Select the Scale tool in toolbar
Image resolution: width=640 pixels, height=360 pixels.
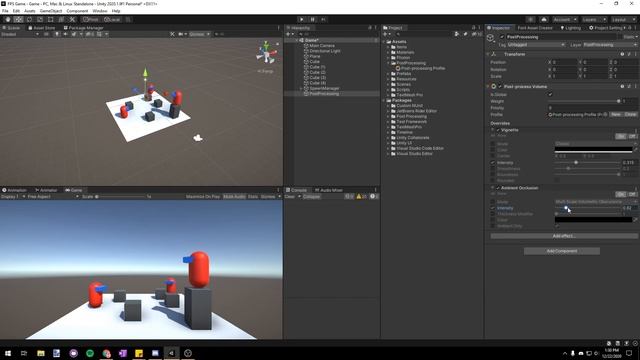pyautogui.click(x=40, y=19)
